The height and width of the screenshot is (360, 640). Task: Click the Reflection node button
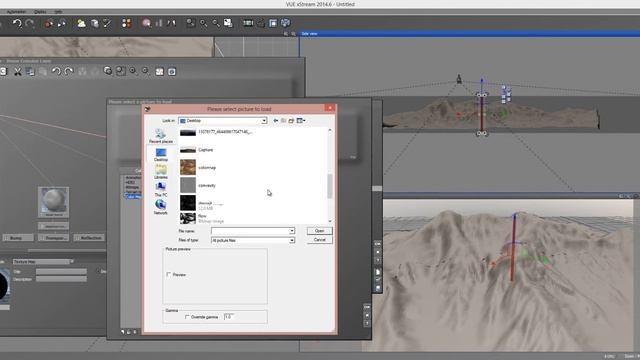tap(90, 238)
